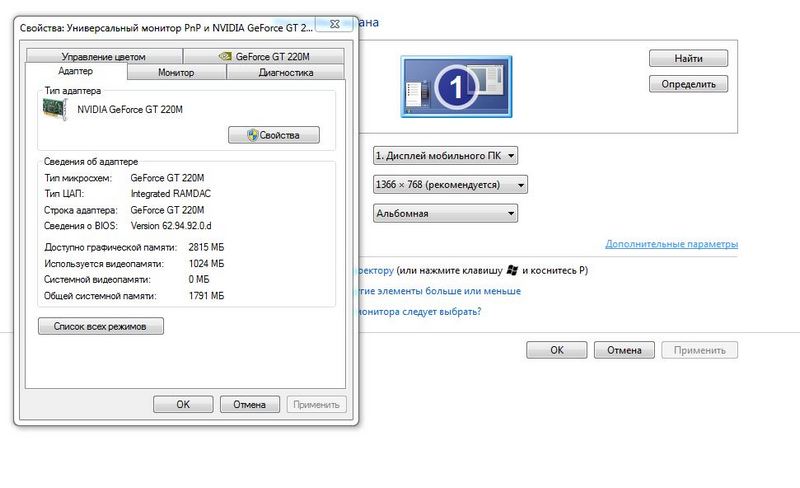Image resolution: width=800 pixels, height=488 pixels.
Task: Click the Windows key logo in the projector hint
Action: (513, 270)
